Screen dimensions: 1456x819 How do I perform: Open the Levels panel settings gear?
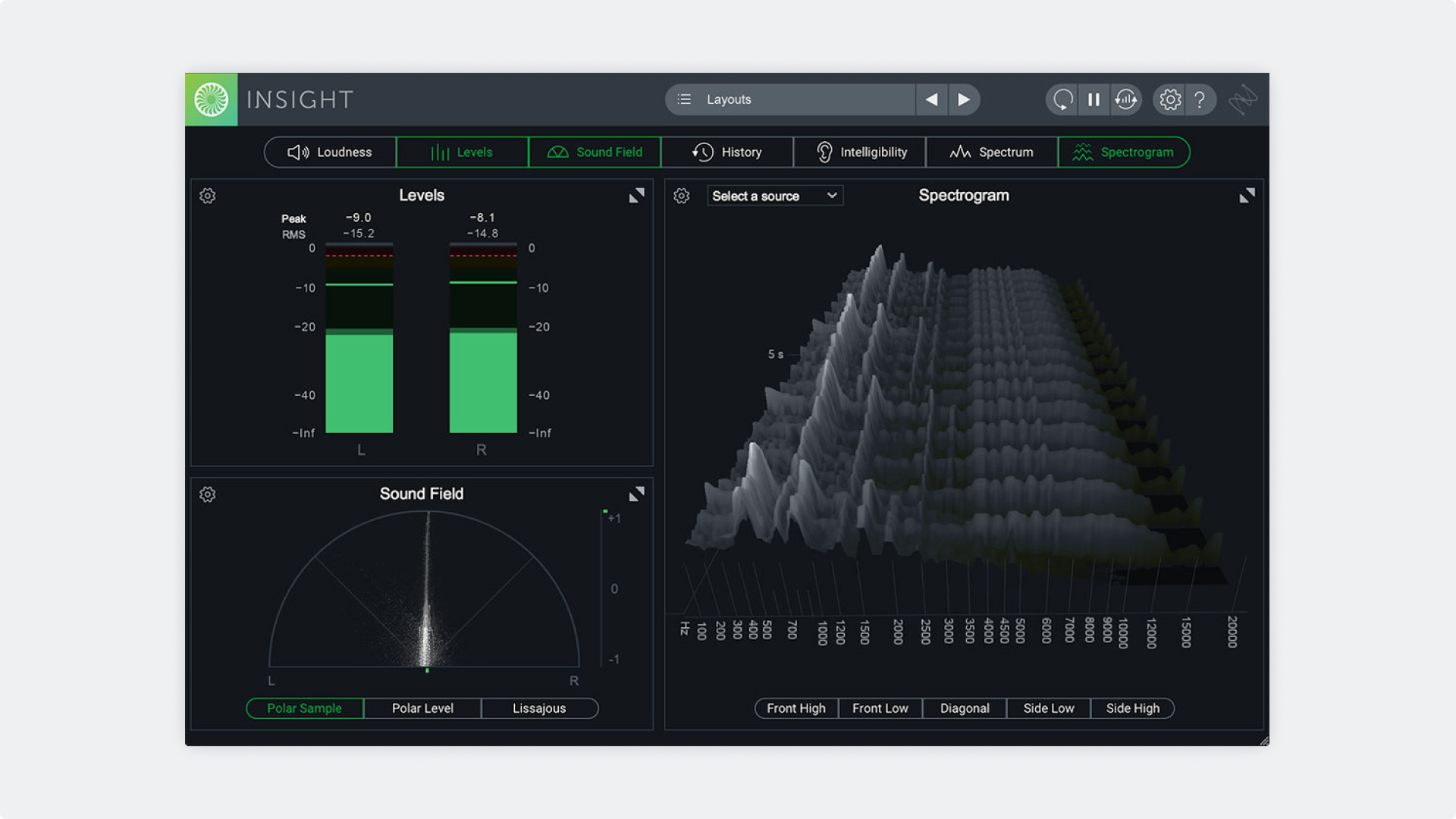click(x=208, y=196)
